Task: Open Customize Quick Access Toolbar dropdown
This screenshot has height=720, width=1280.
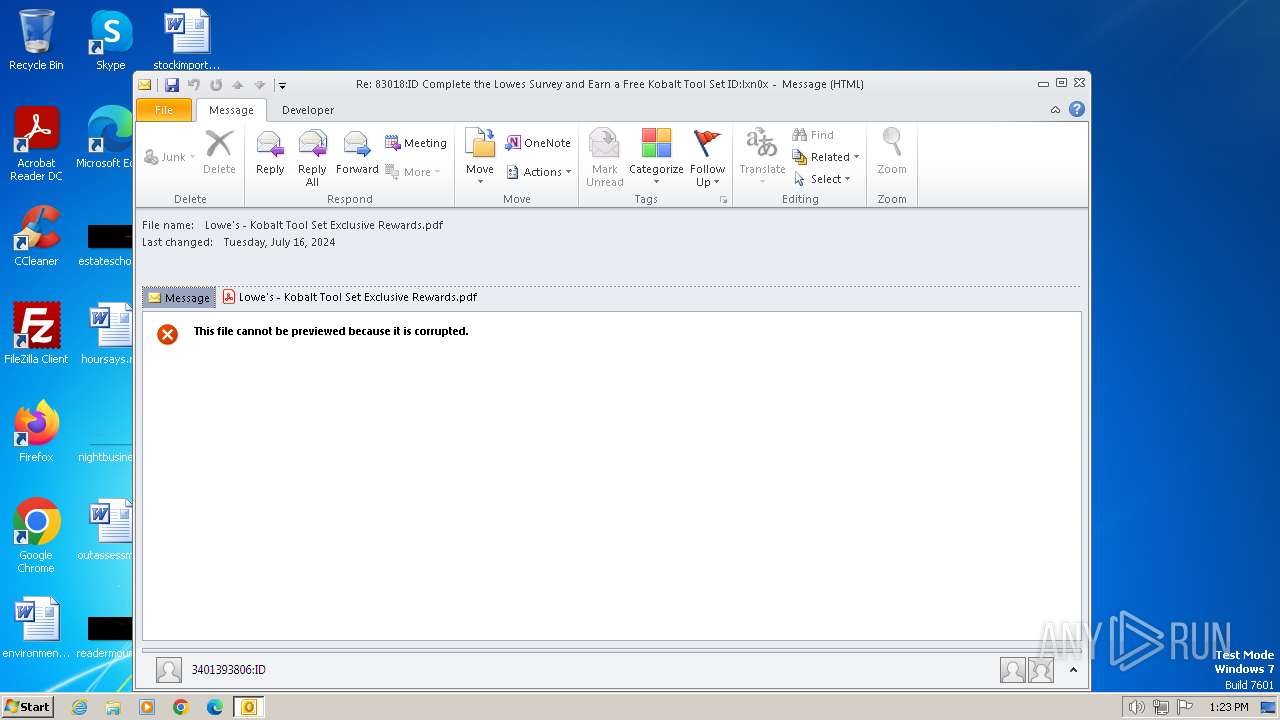Action: [x=282, y=86]
